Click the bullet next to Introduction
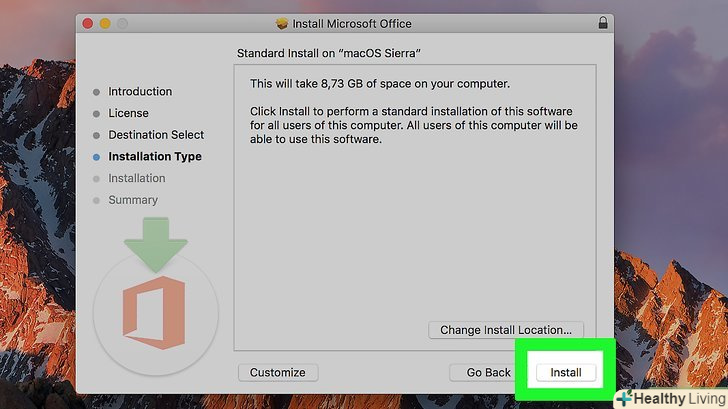Viewport: 728px width, 409px height. click(x=96, y=92)
